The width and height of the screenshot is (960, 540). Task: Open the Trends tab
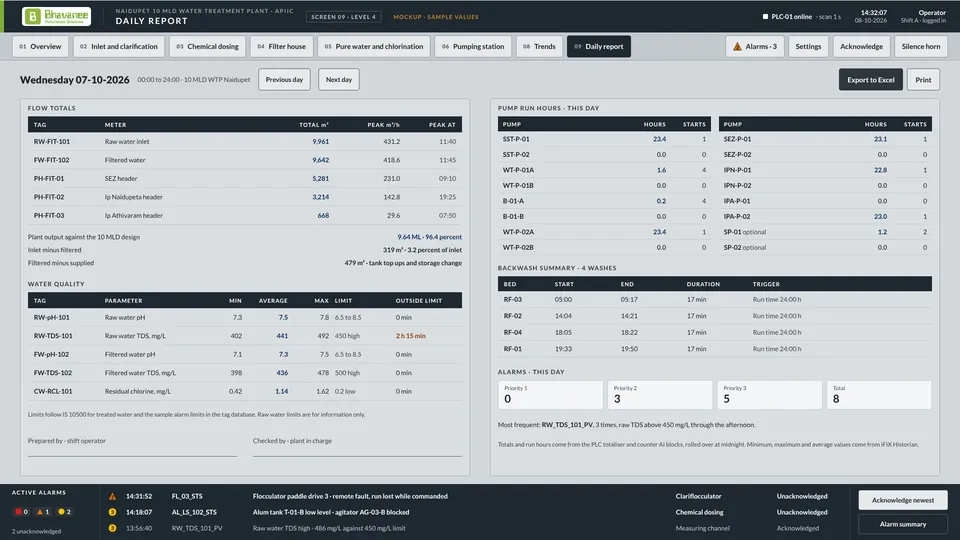tap(539, 47)
